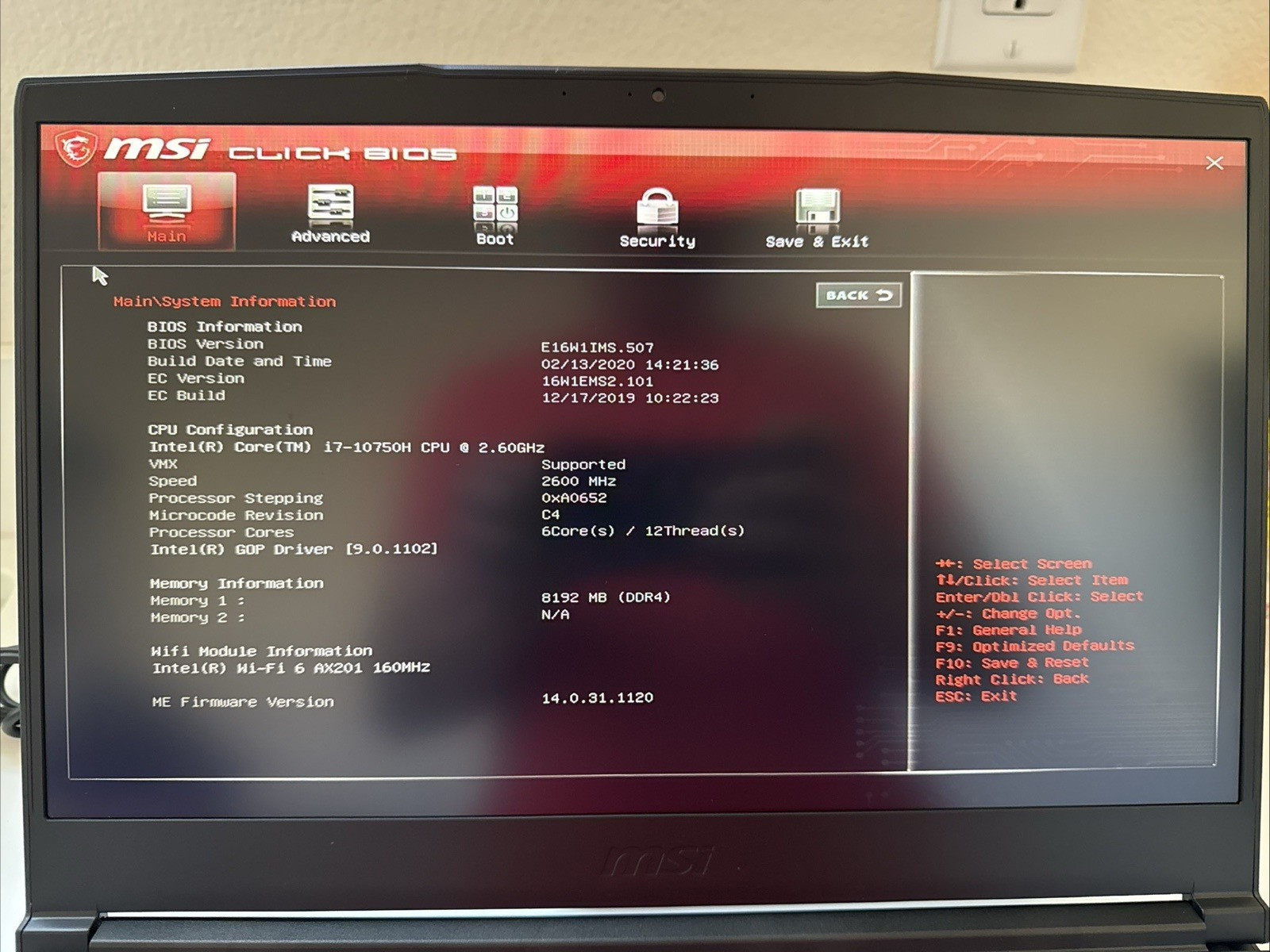Click the Select Item help line
1270x952 pixels.
point(1032,581)
